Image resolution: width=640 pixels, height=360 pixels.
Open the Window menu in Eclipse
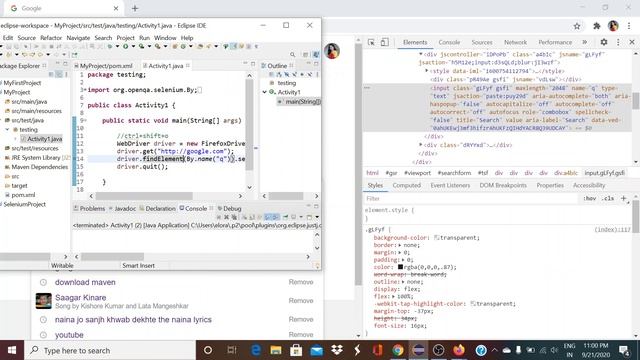(165, 38)
